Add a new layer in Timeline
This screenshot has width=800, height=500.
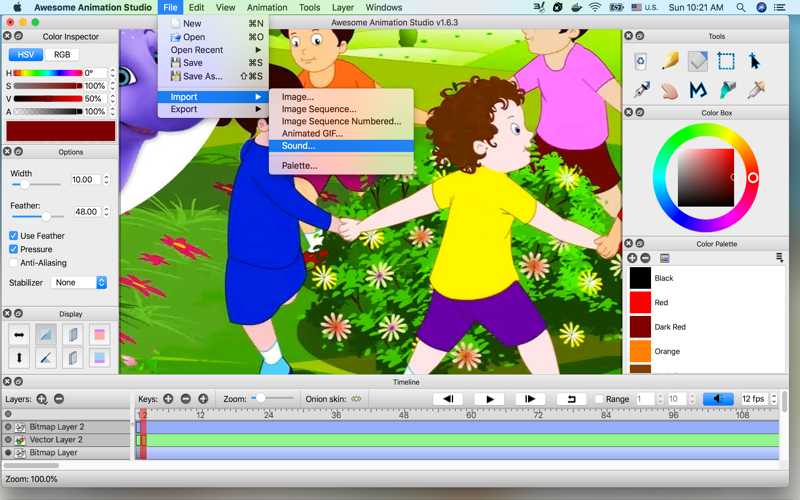pyautogui.click(x=41, y=399)
